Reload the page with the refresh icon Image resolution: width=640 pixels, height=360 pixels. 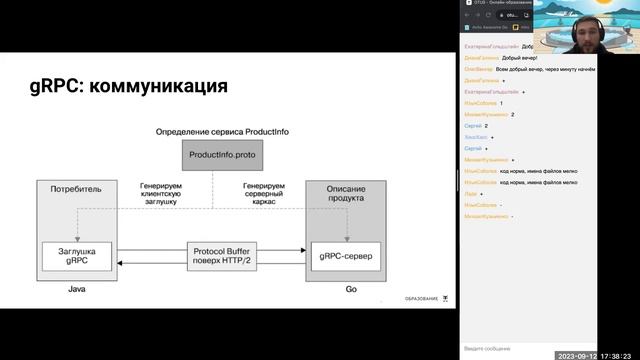[488, 15]
